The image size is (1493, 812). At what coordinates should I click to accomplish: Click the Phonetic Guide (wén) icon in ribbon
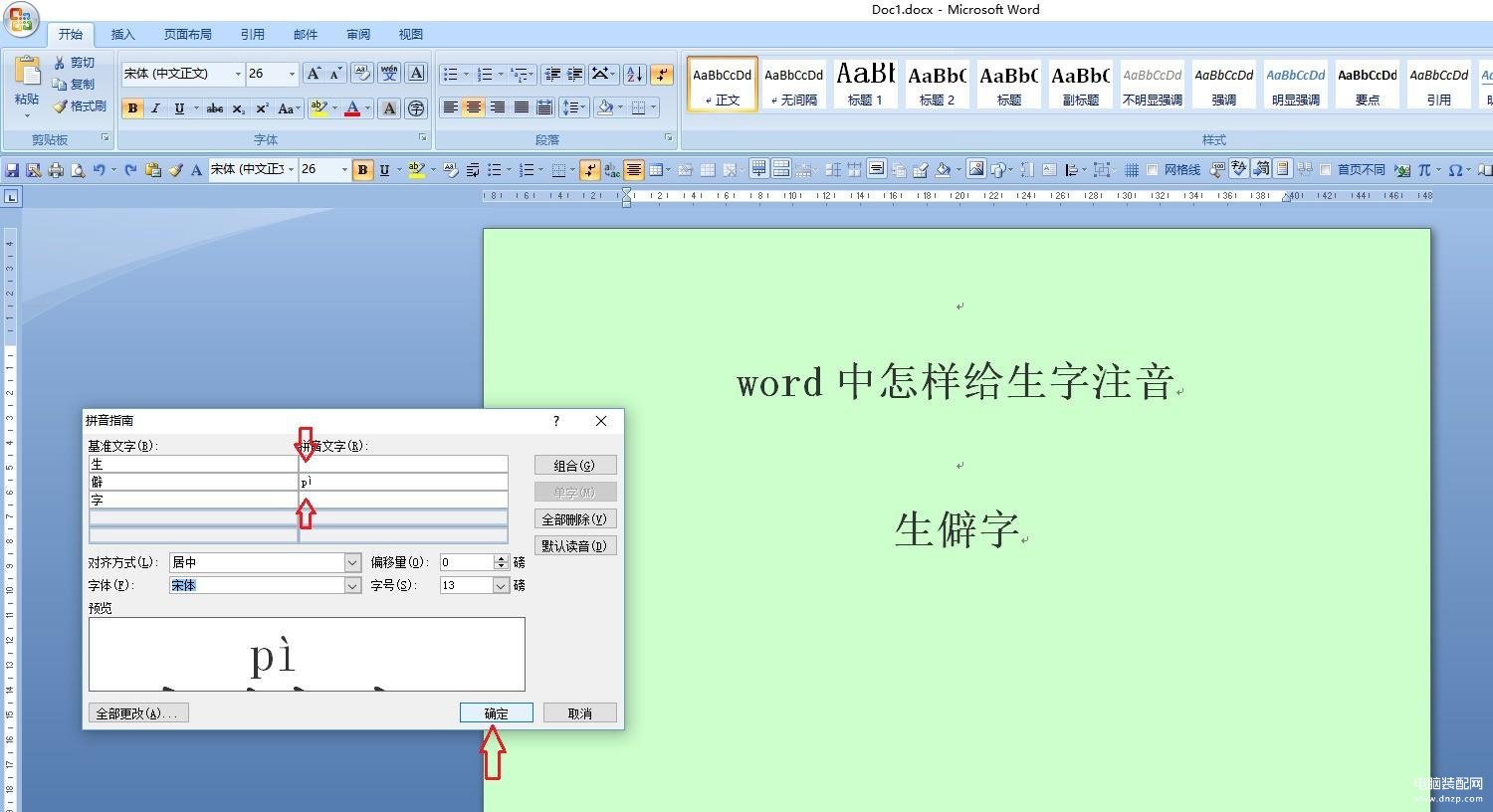389,74
